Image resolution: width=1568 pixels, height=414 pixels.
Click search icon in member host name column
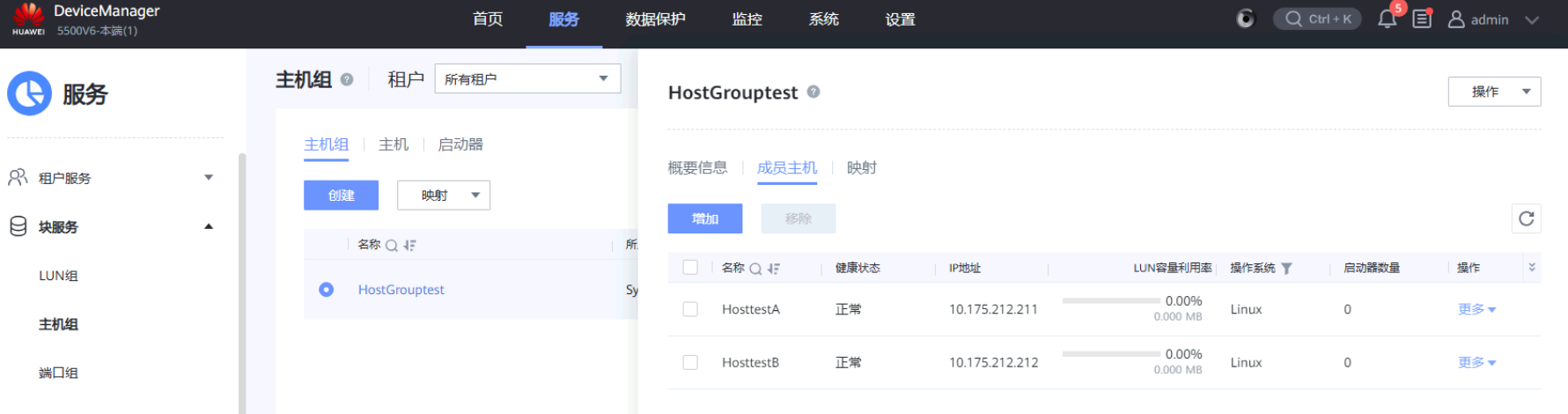coord(755,269)
